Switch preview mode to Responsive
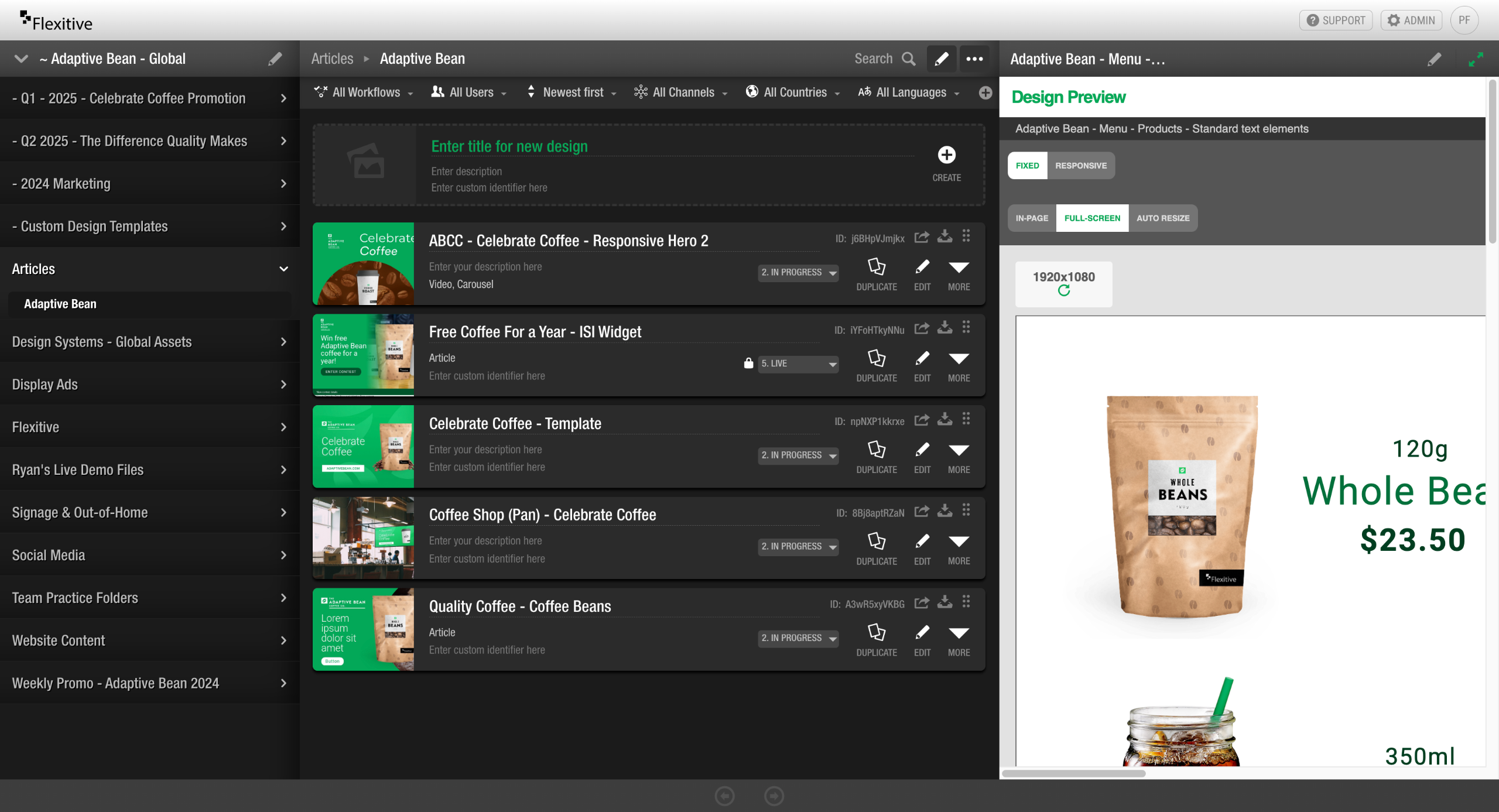Screen dimensions: 1499x812 (x=1080, y=166)
